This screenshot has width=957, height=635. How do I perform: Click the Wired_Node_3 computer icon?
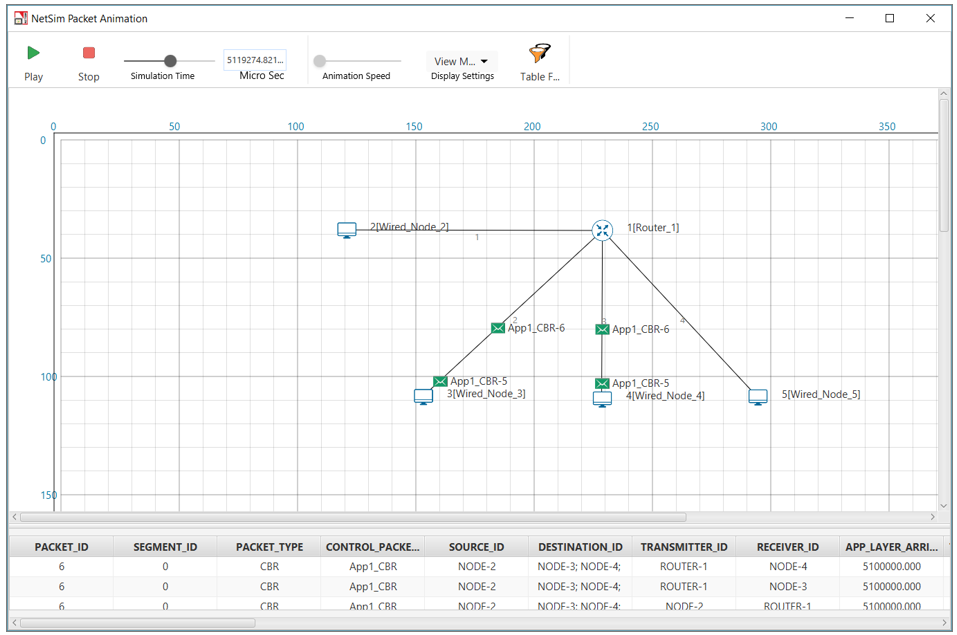coord(424,396)
